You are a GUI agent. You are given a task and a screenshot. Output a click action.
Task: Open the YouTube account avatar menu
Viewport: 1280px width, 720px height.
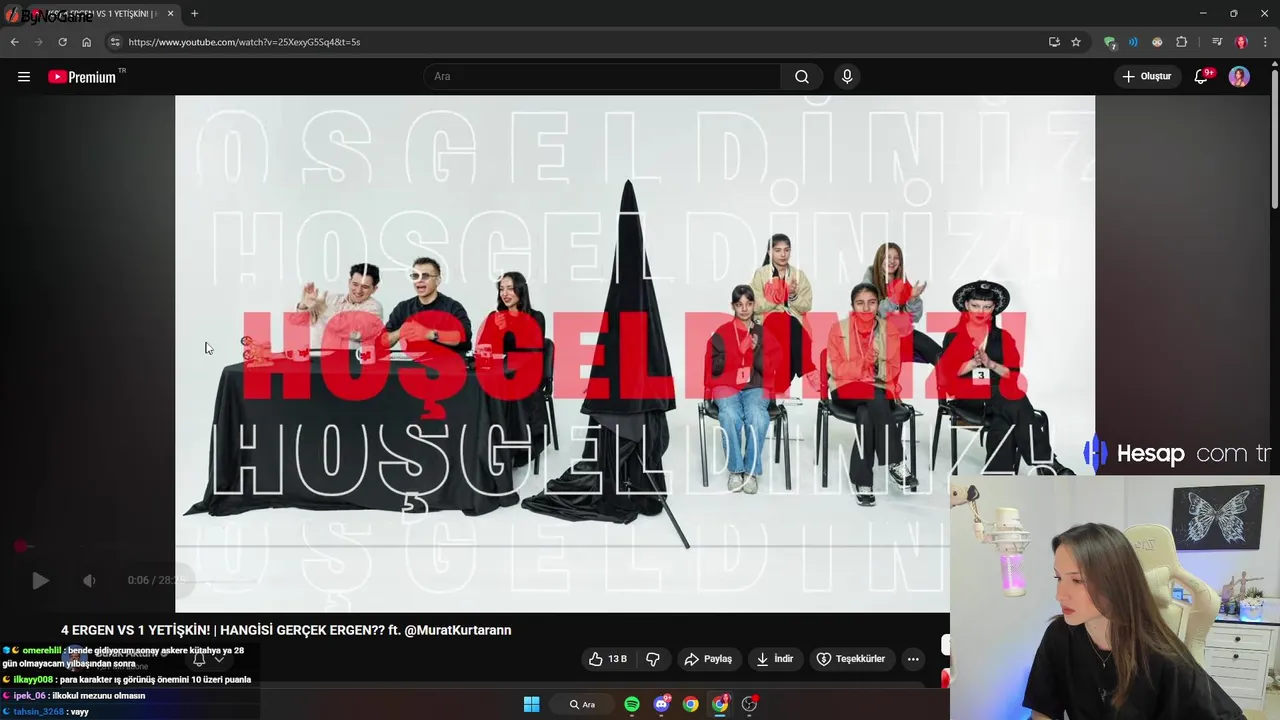[1239, 77]
